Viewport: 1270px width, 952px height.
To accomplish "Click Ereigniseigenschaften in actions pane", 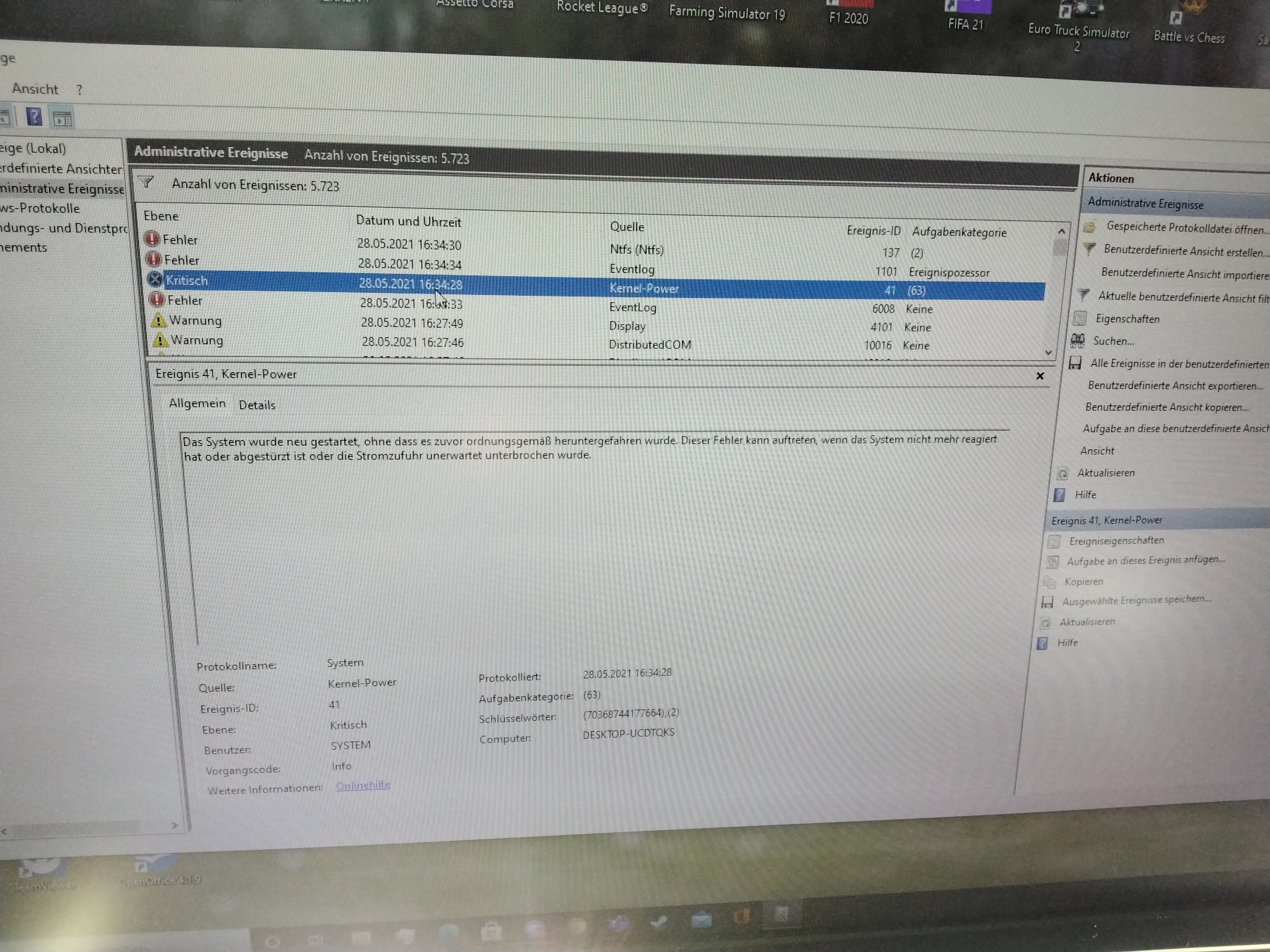I will (1116, 541).
